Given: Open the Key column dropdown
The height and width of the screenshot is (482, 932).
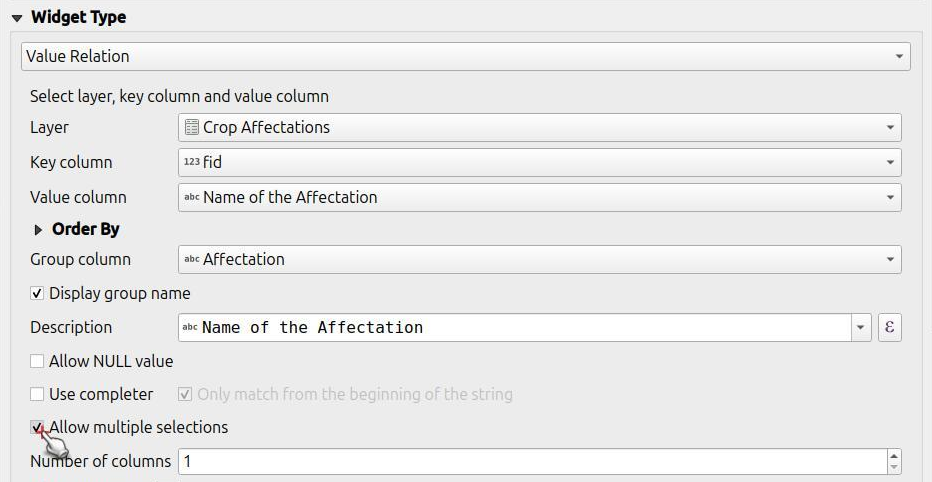Looking at the screenshot, I should coord(540,162).
